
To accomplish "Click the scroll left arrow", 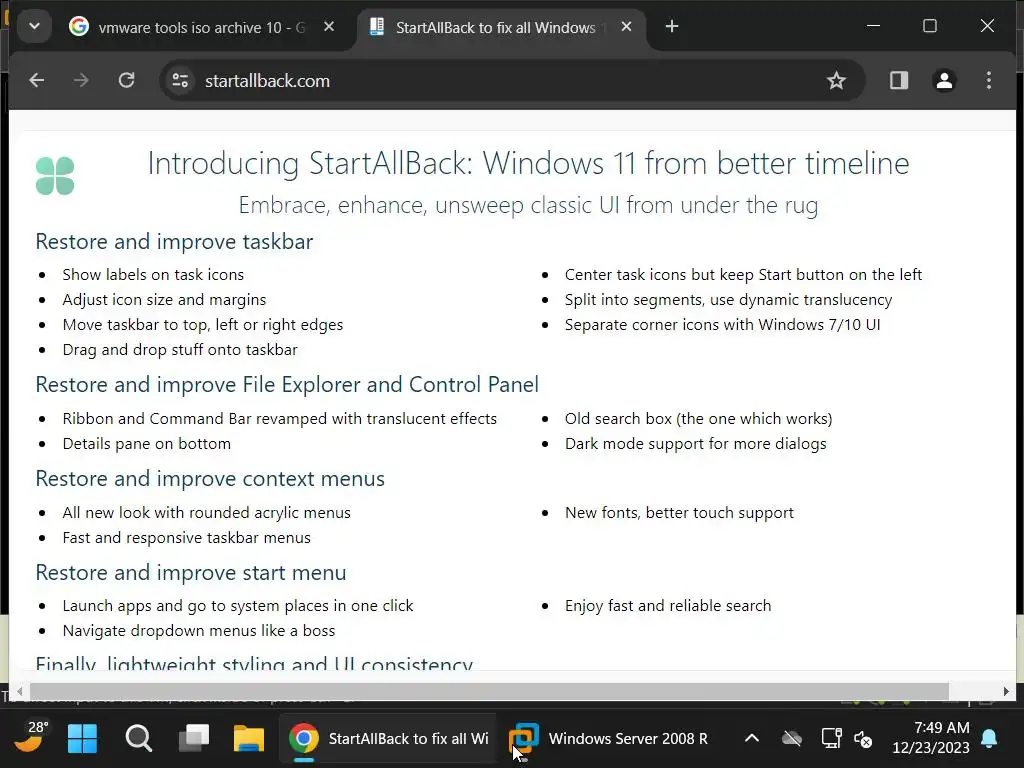I will click(20, 691).
